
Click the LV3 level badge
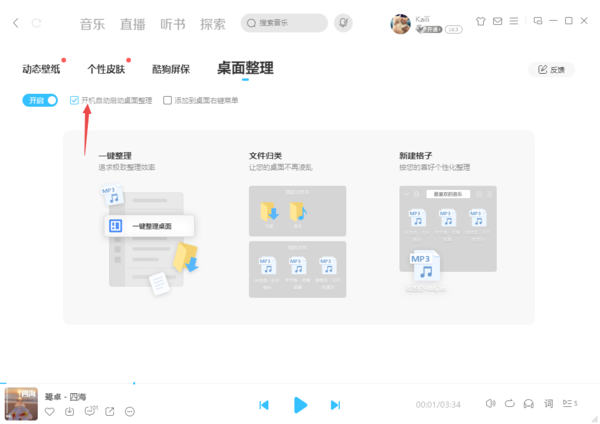(453, 29)
